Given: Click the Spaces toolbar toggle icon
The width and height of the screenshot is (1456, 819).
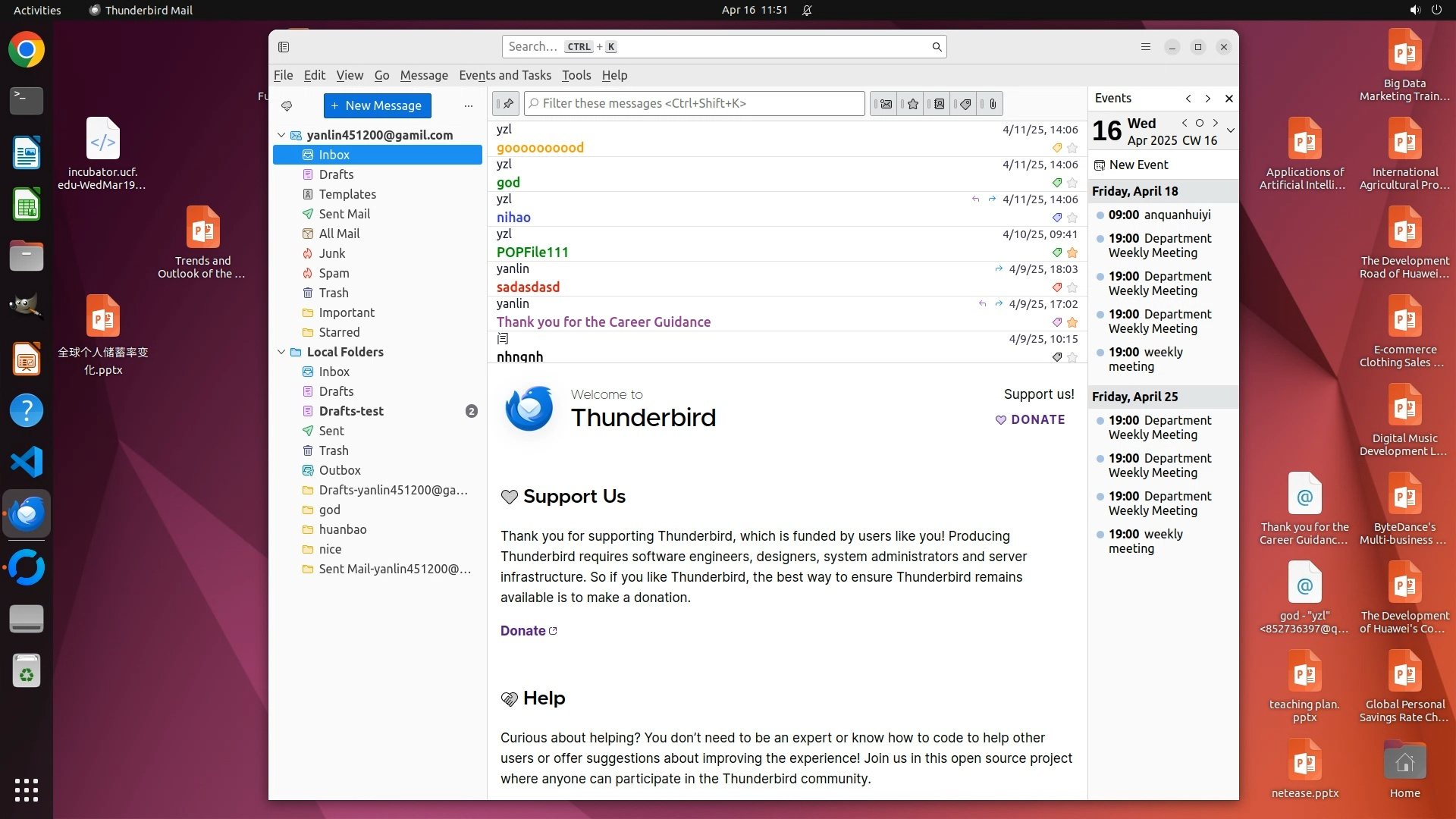Looking at the screenshot, I should coord(284,47).
